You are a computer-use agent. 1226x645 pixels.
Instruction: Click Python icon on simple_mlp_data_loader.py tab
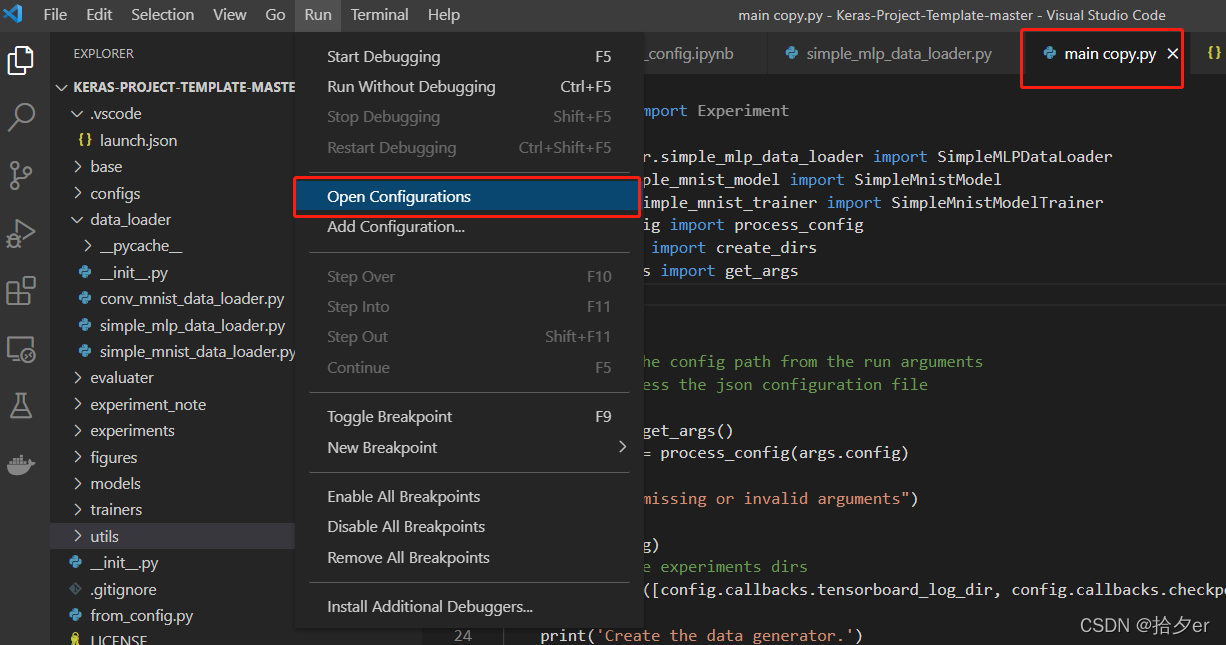[x=792, y=54]
